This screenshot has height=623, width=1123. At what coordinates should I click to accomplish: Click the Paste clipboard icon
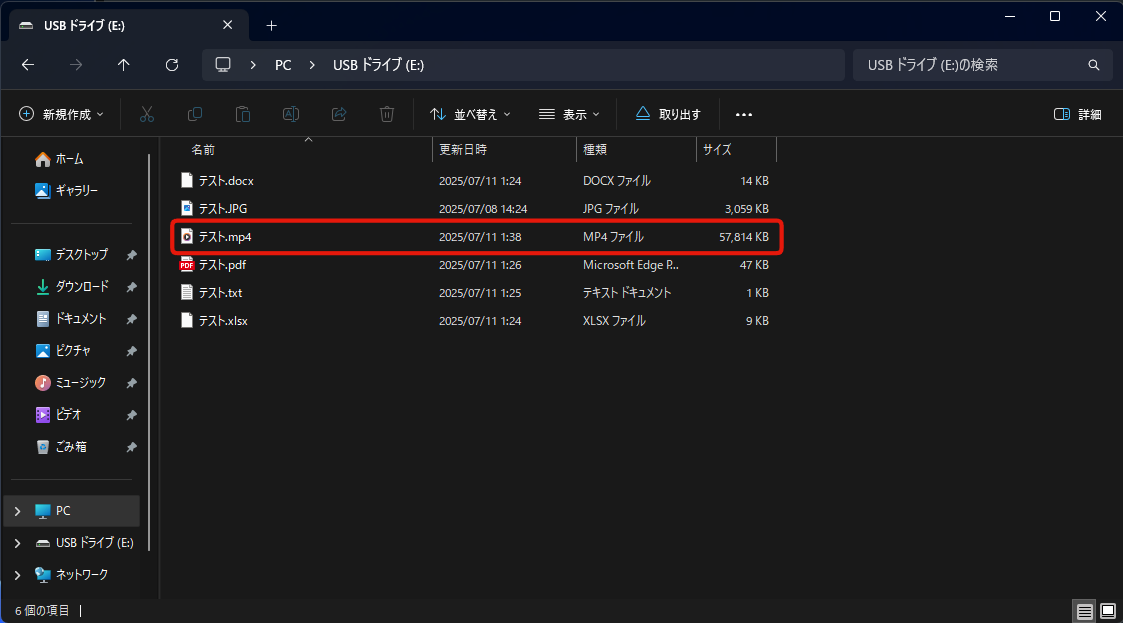pos(243,114)
